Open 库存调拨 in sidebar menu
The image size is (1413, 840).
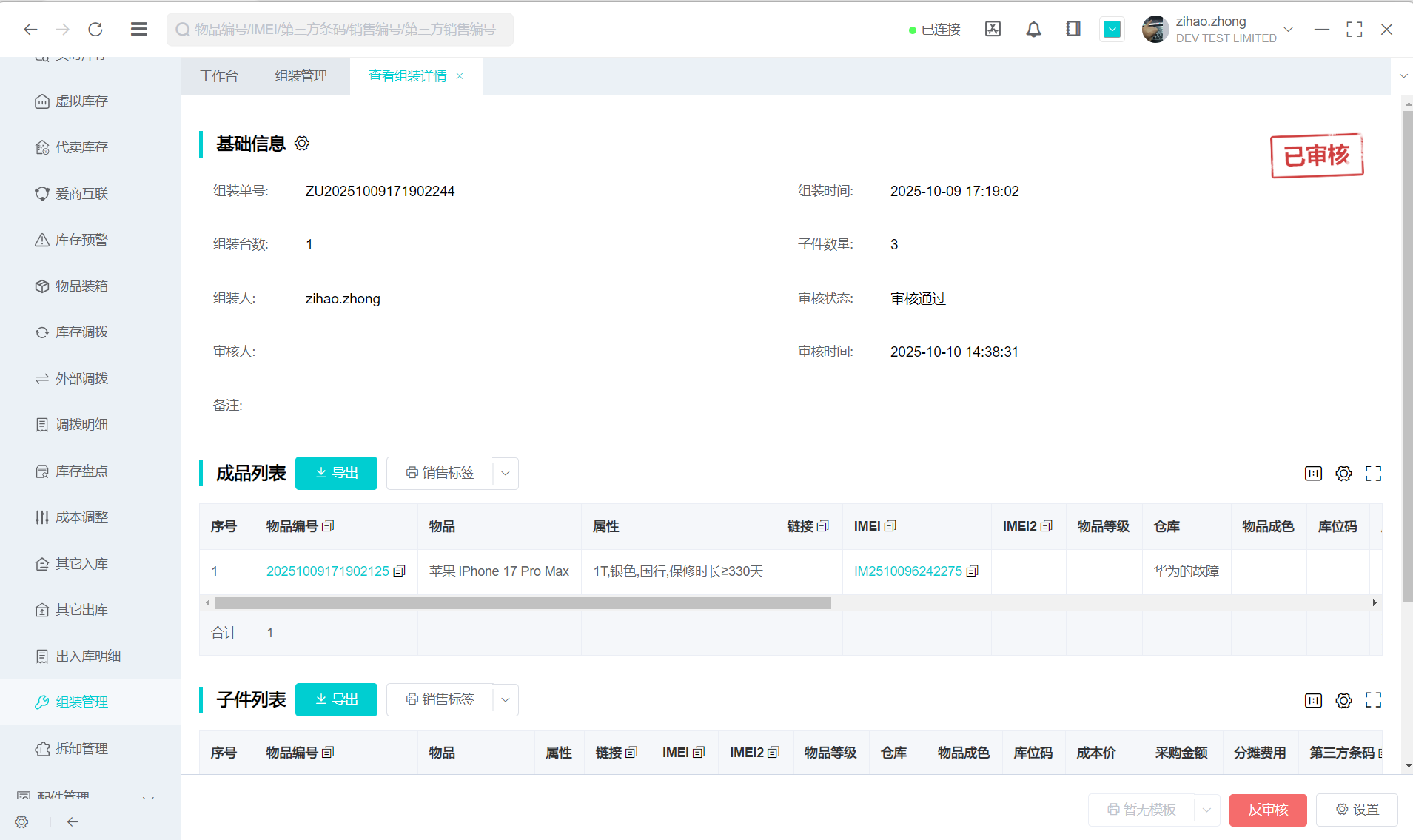81,332
